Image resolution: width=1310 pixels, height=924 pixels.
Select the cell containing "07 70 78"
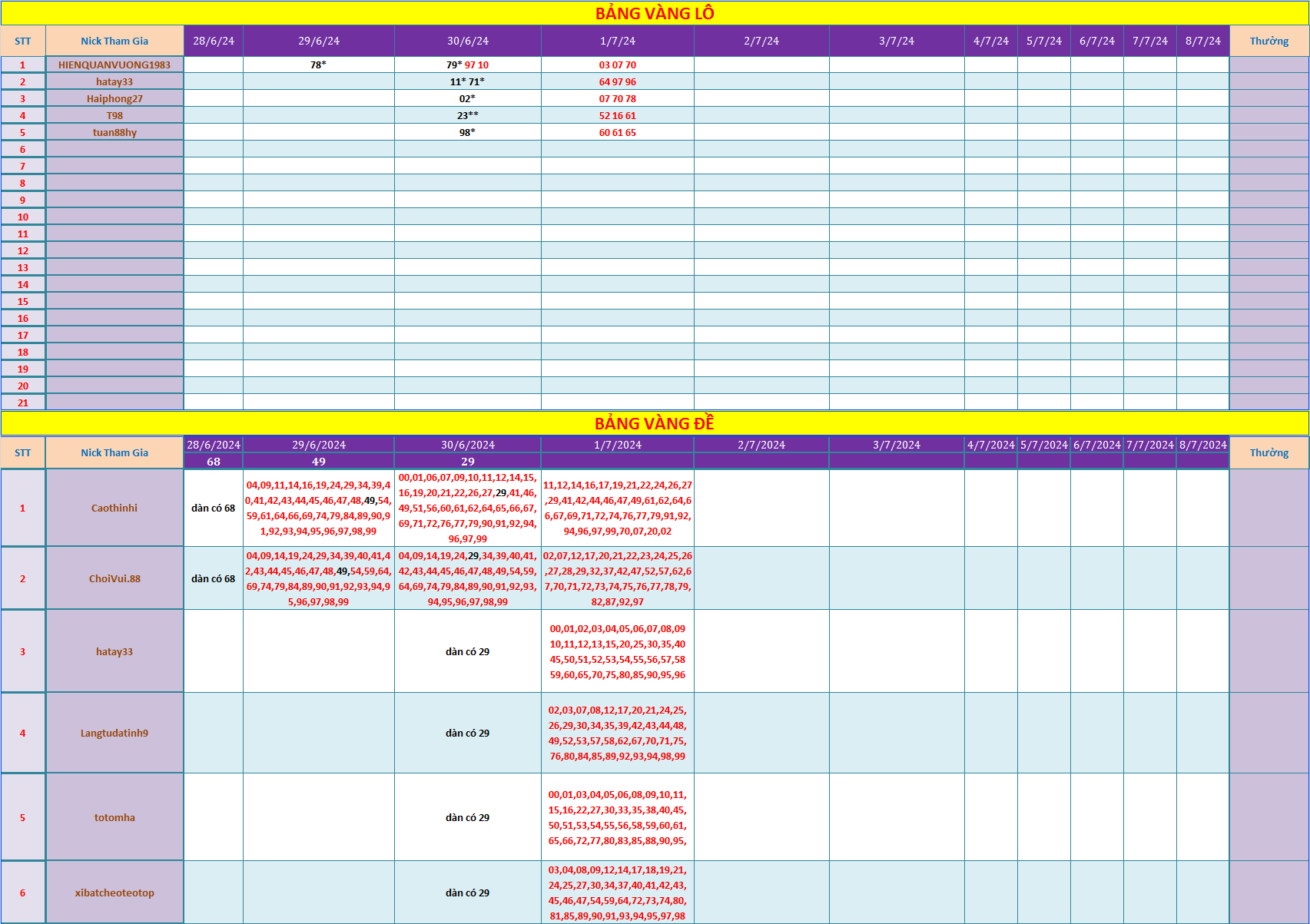618,98
